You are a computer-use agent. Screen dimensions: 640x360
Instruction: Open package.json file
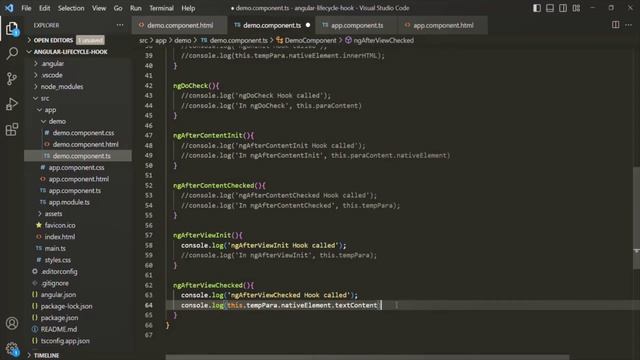(59, 318)
